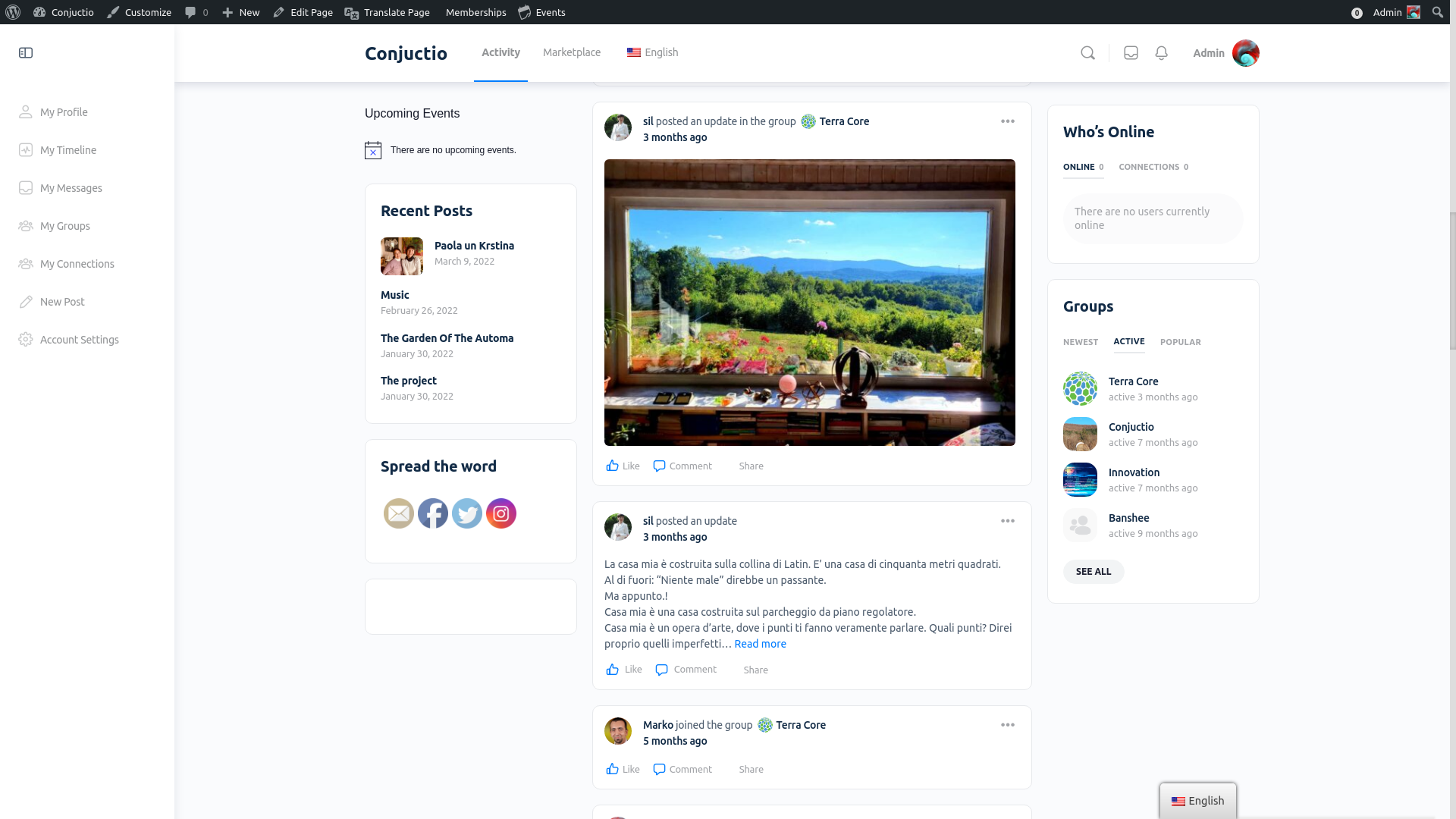Like sil's Terra Core photo post
This screenshot has width=1456, height=819.
[x=623, y=466]
